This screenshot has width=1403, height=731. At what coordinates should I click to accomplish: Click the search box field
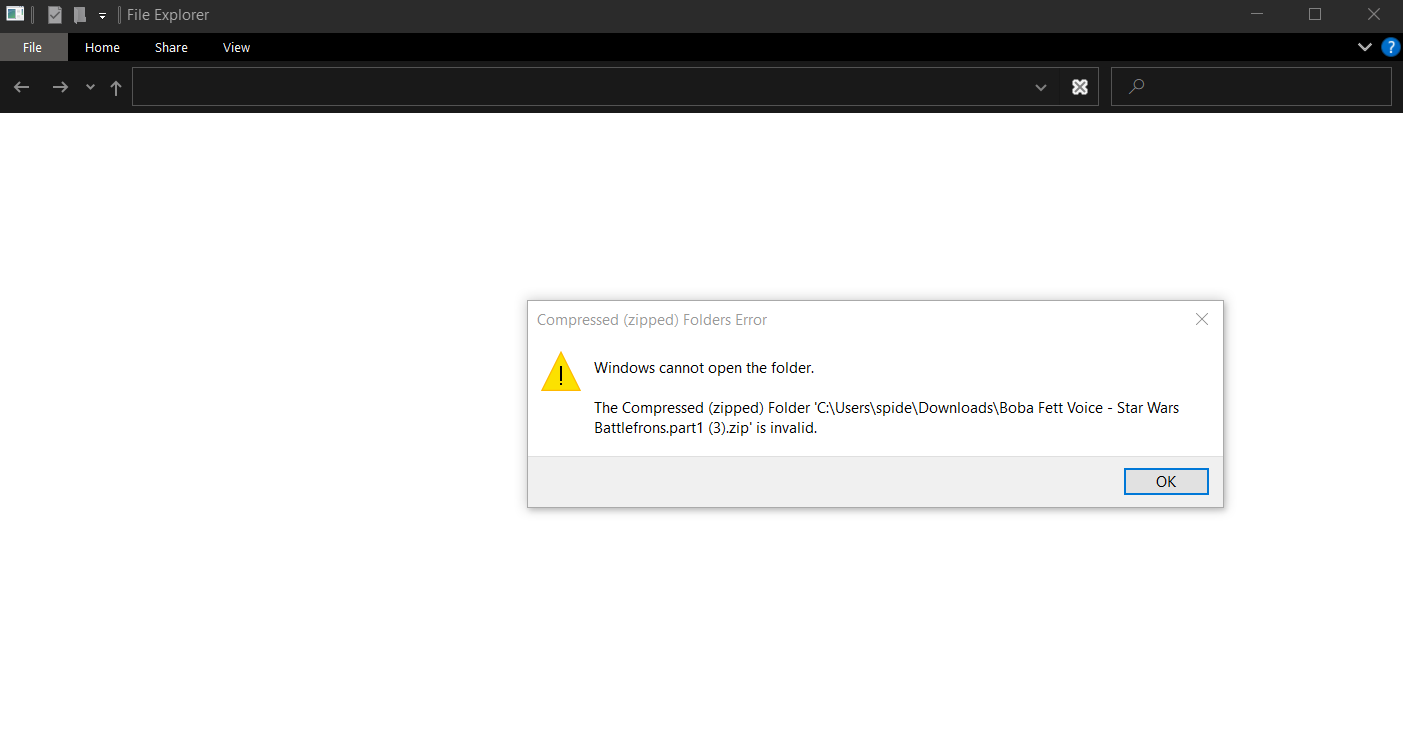1251,87
